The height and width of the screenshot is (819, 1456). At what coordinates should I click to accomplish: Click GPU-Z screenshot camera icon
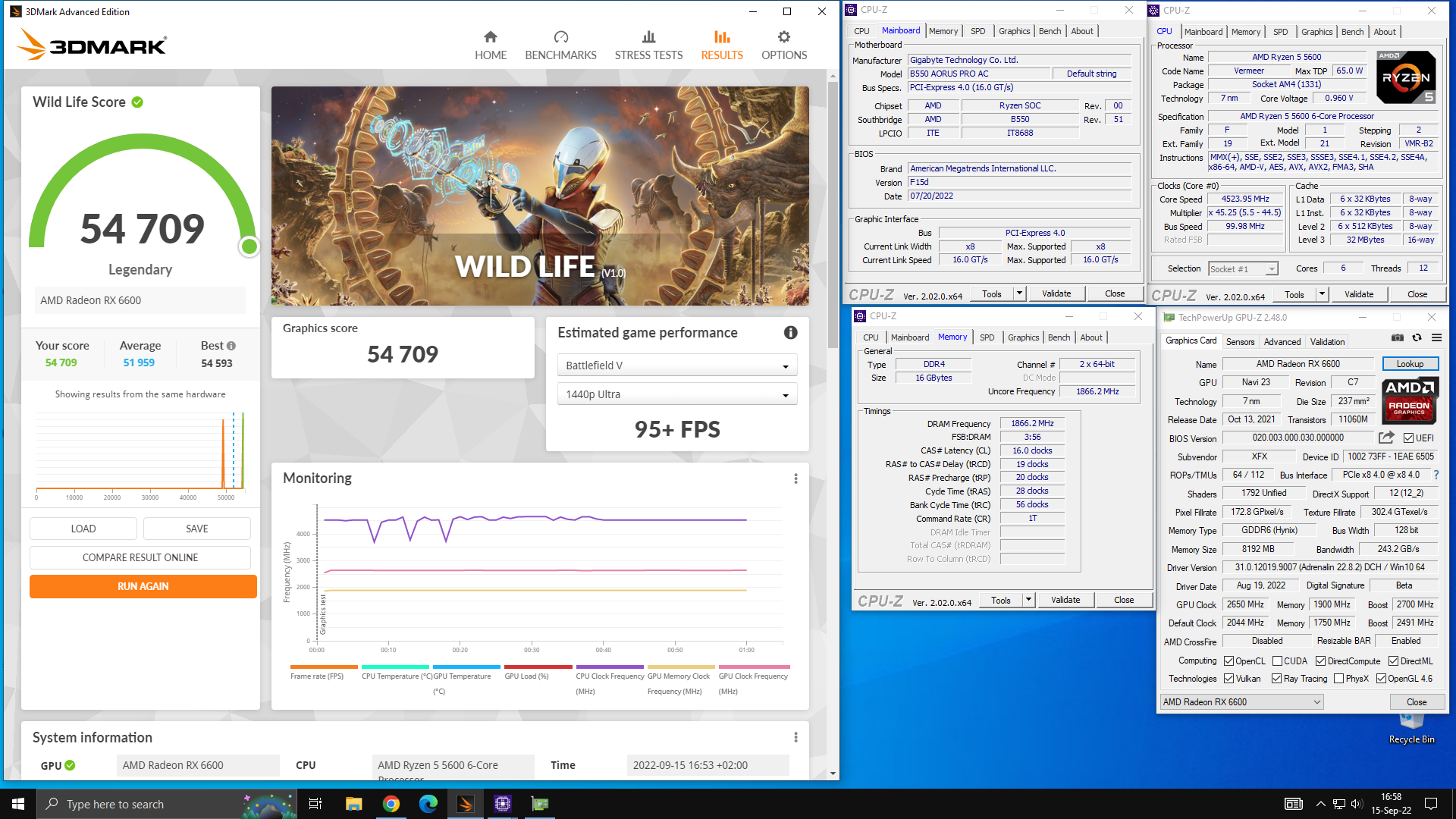pyautogui.click(x=1397, y=337)
